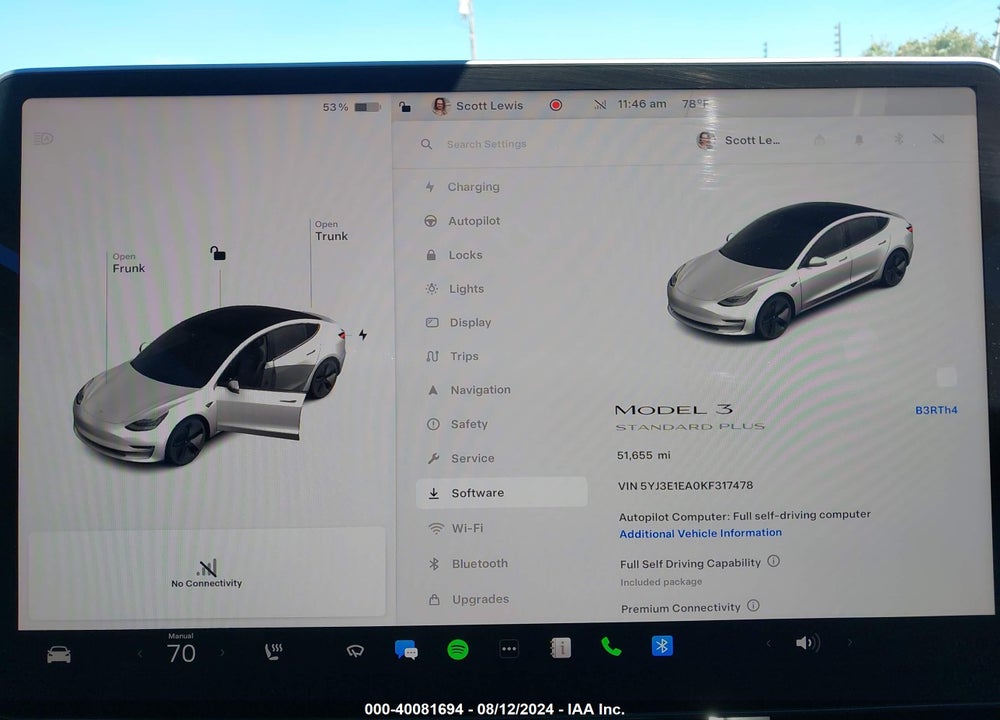Select the Software settings item
Viewport: 1000px width, 720px height.
click(x=501, y=493)
